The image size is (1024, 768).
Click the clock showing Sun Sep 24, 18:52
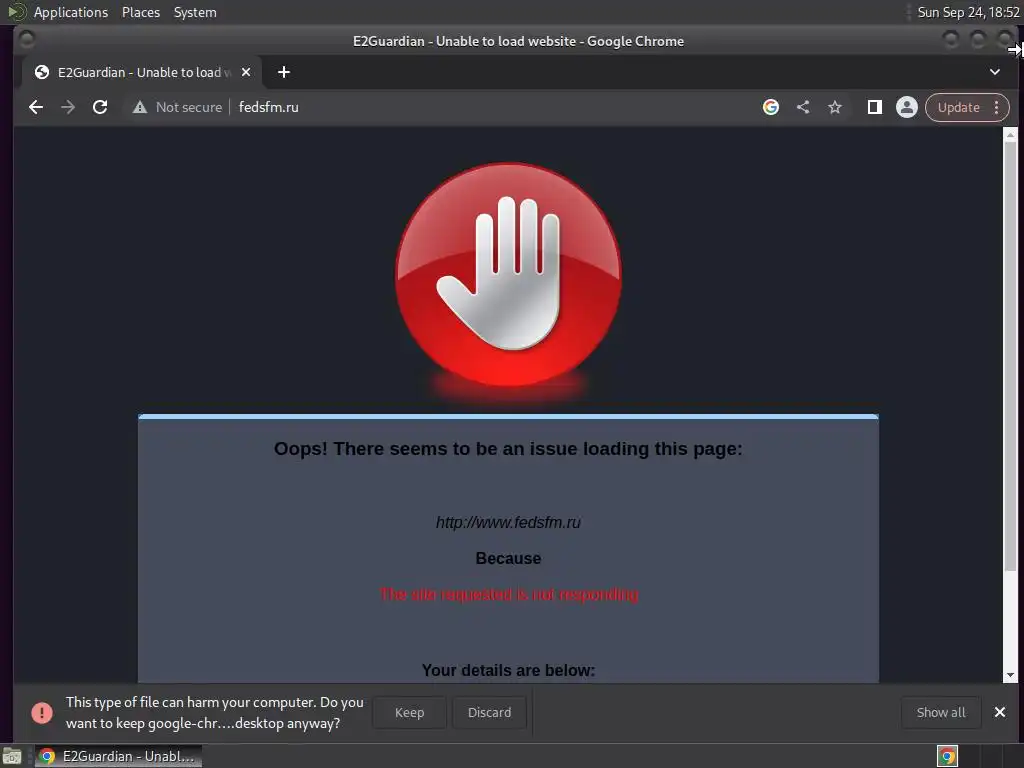(x=968, y=12)
